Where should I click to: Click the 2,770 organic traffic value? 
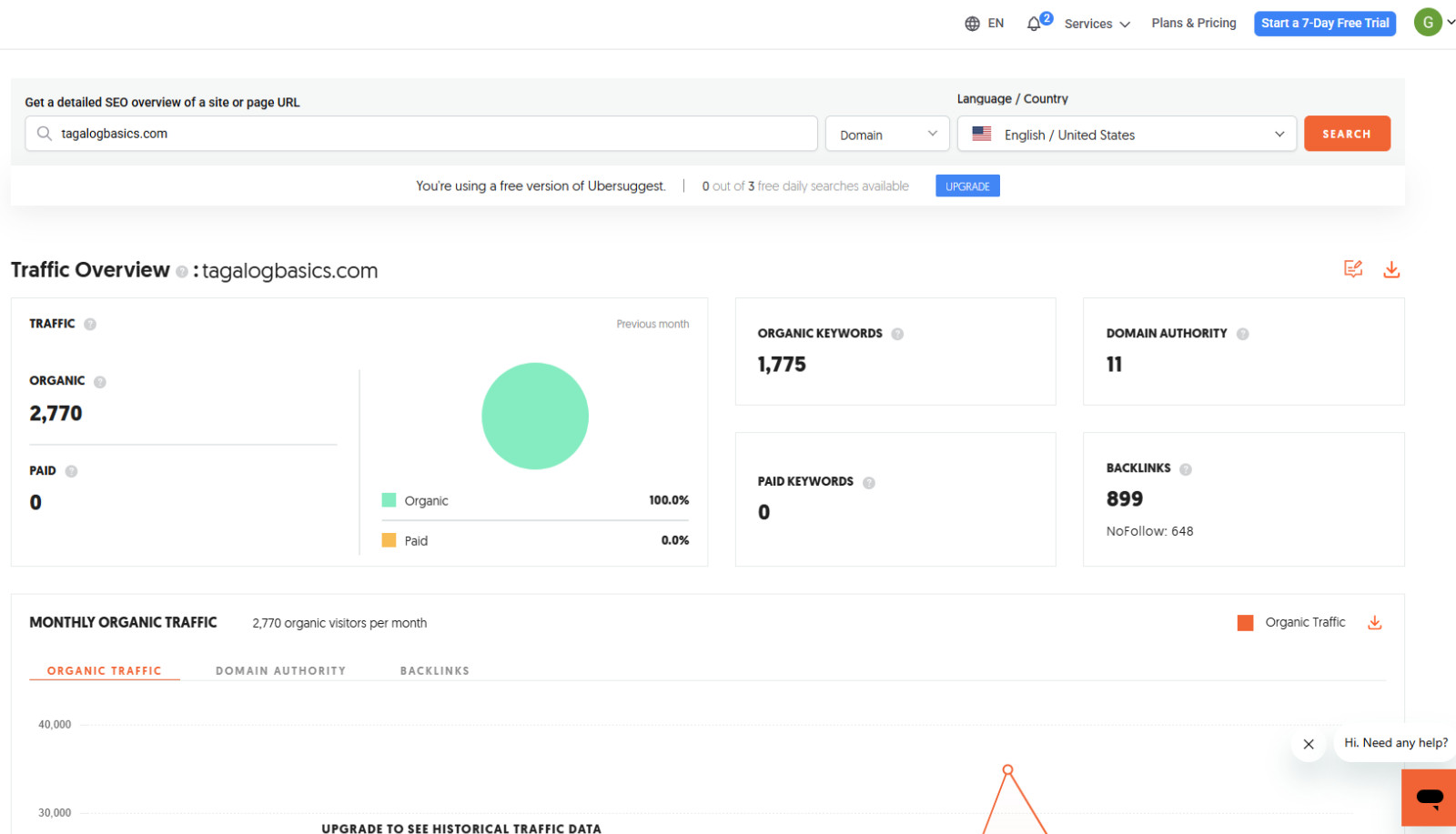click(x=56, y=414)
